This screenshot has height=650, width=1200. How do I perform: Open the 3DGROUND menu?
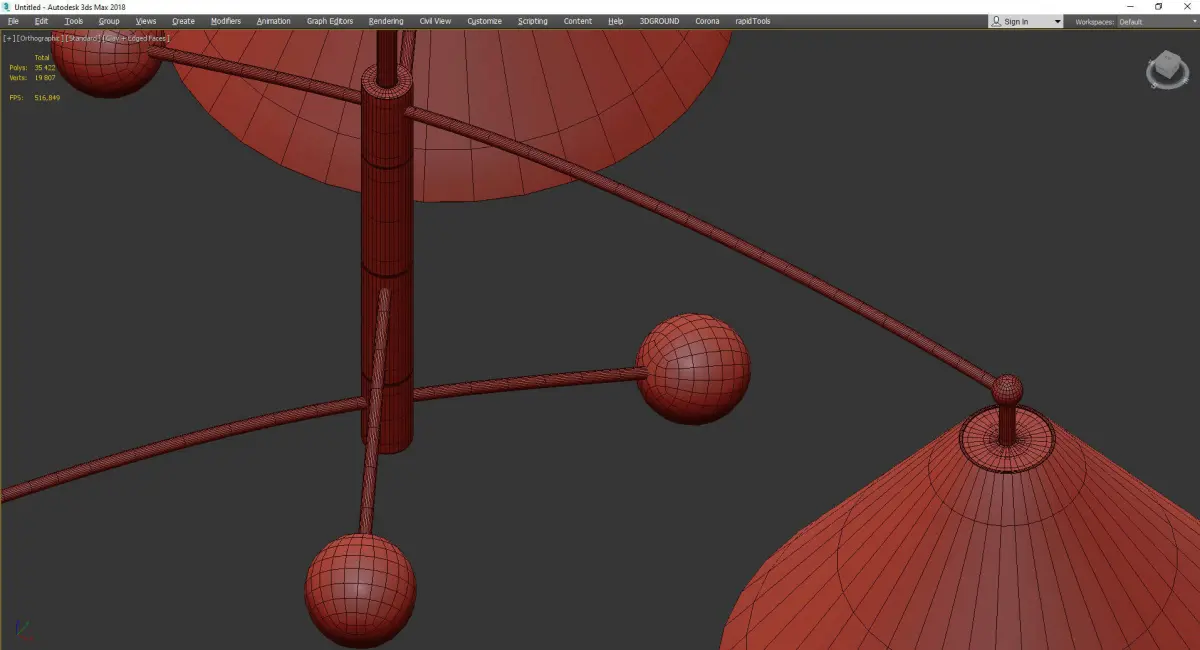pos(659,21)
